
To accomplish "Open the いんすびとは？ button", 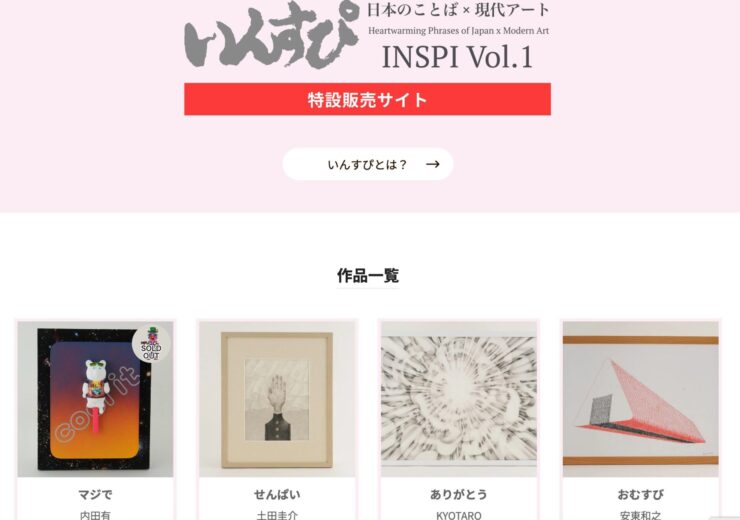I will point(368,164).
